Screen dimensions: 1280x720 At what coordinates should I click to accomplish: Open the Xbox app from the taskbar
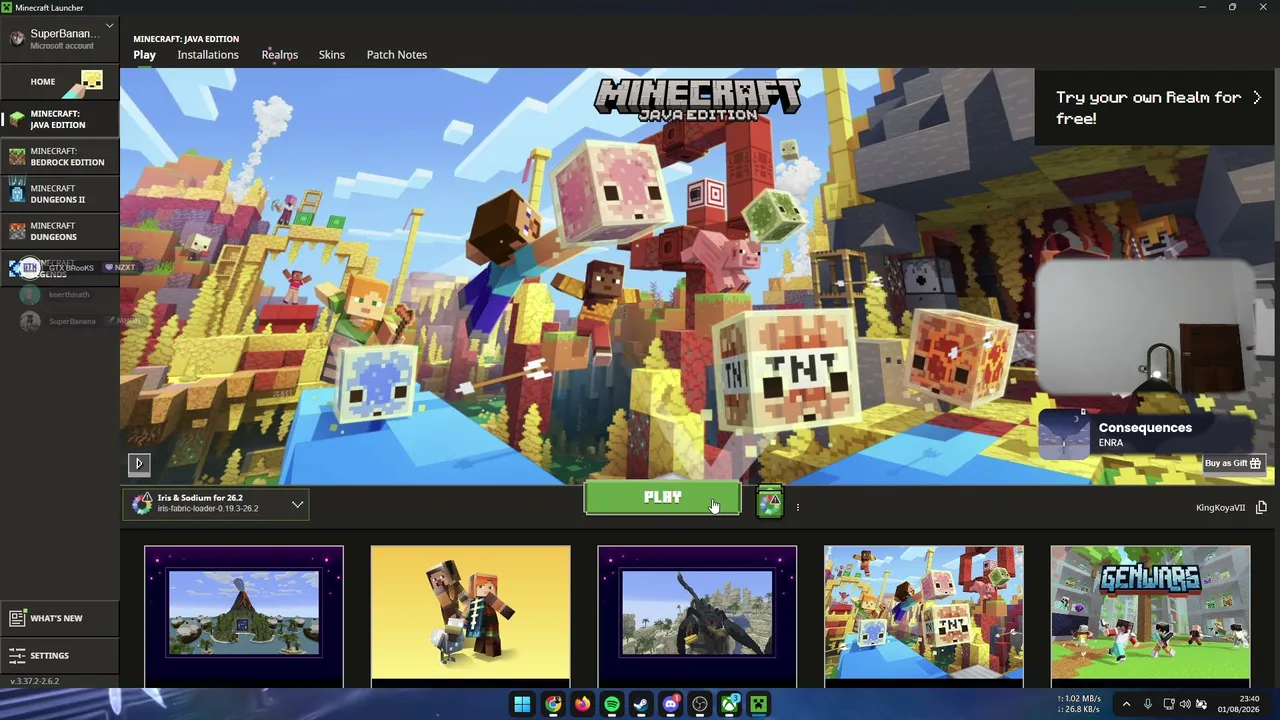click(x=730, y=705)
